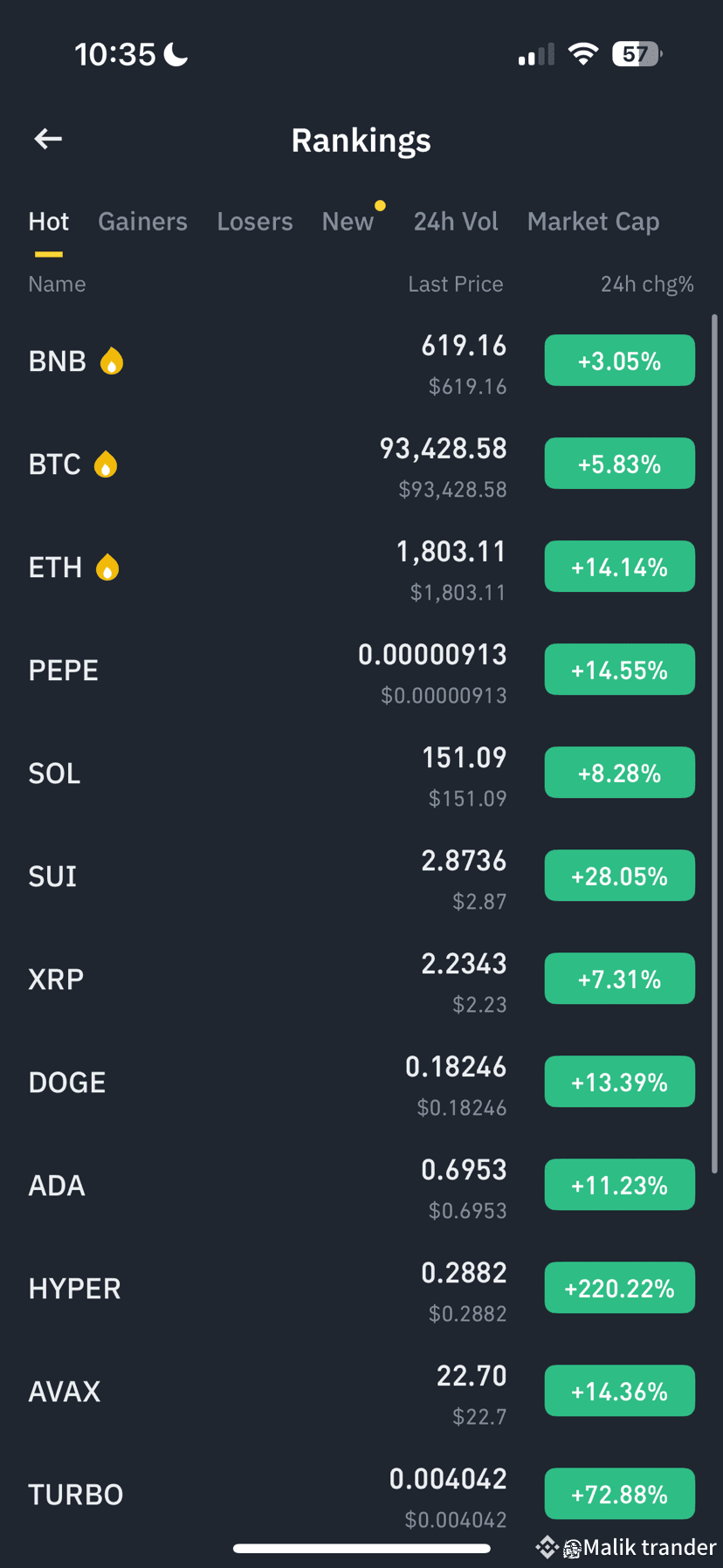Tap the +28.05% change button for SUI
This screenshot has height=1568, width=723.
coord(620,876)
